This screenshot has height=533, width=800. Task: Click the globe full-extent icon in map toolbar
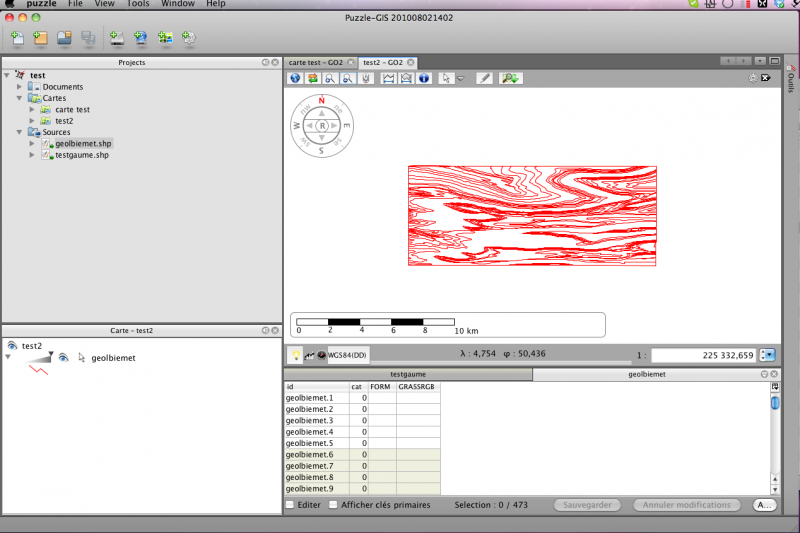(295, 78)
